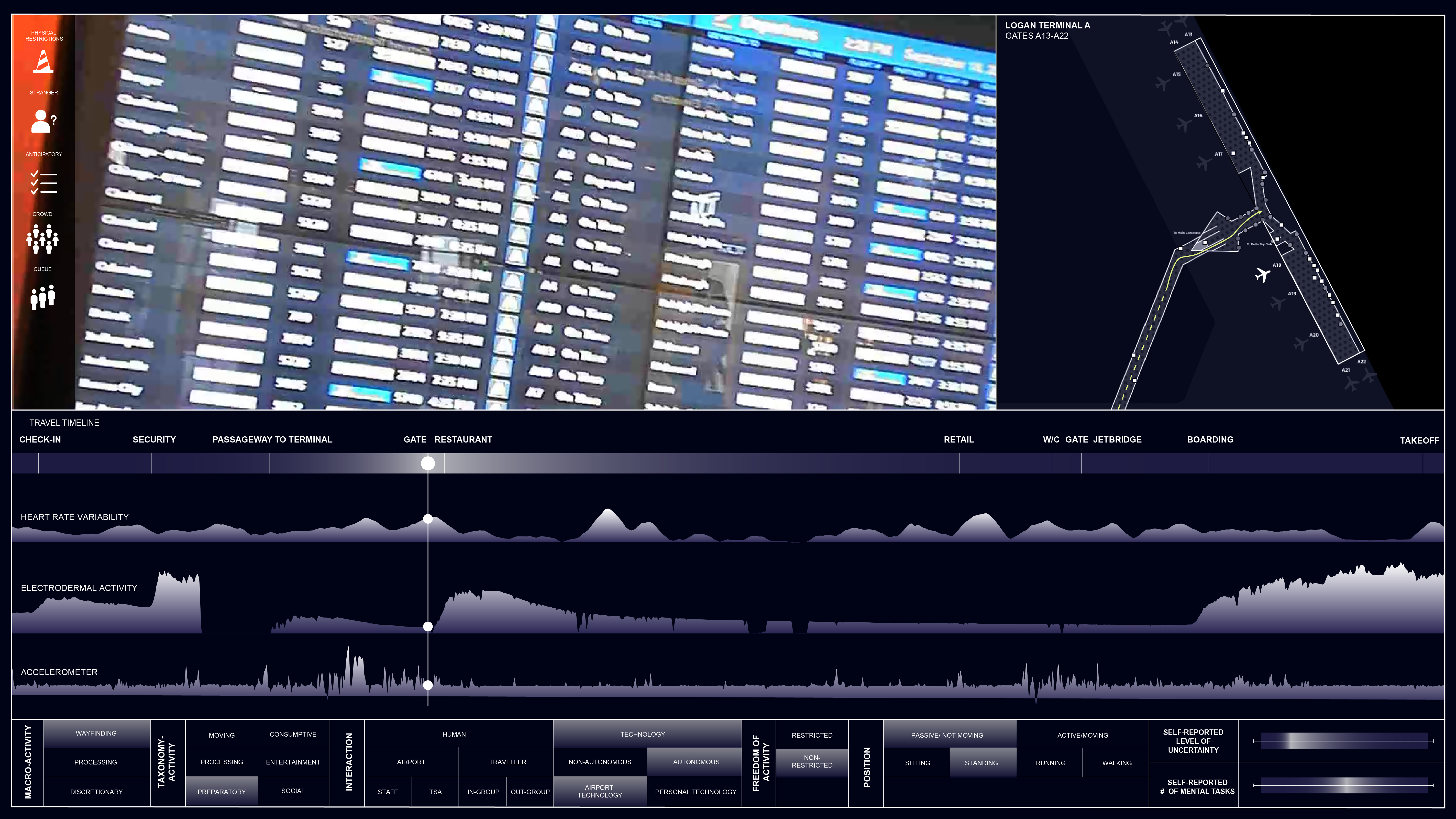Screen dimensions: 1456x819
Task: Select PROCESSING under Macro-Activity
Action: [97, 762]
